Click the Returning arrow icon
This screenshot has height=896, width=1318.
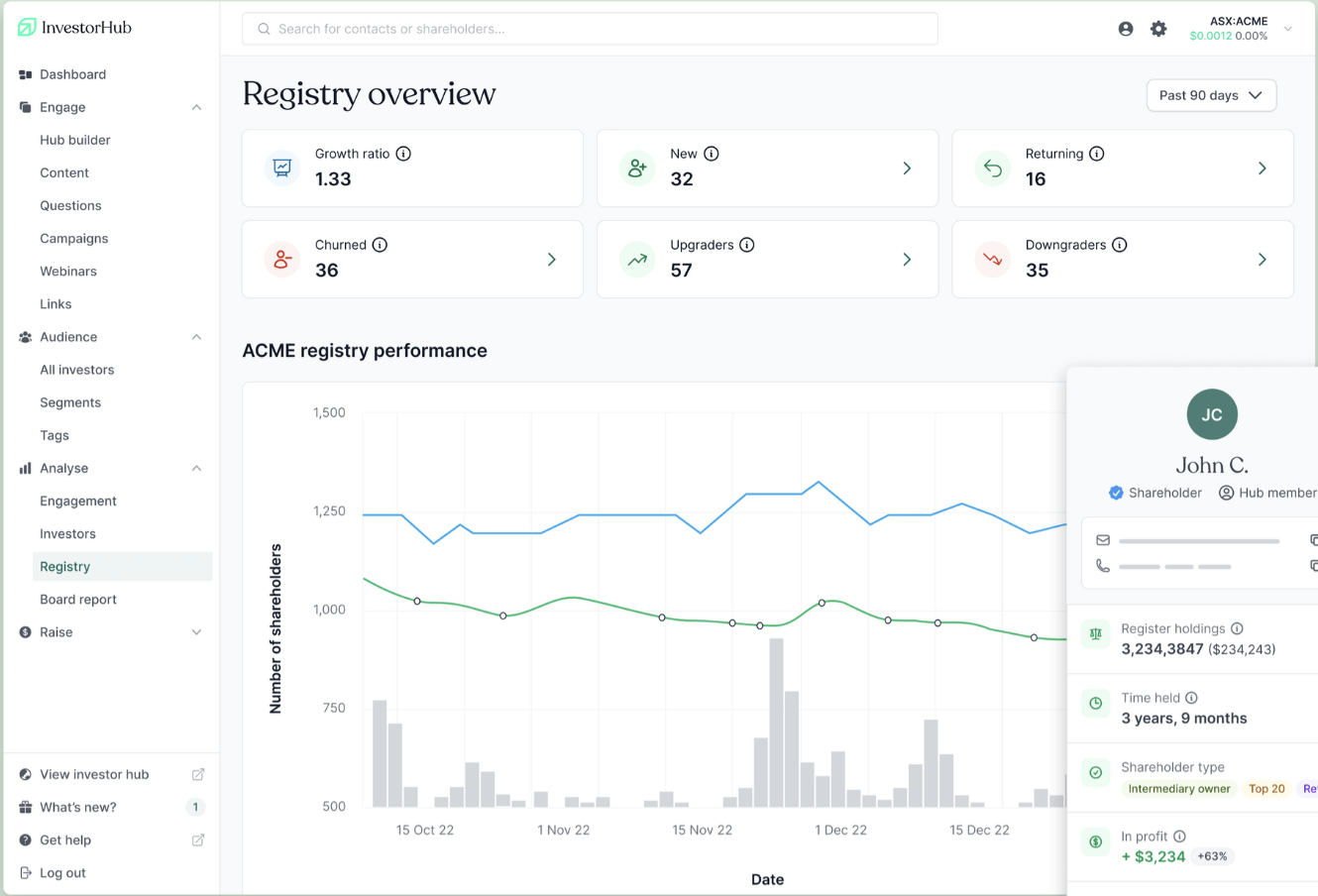pyautogui.click(x=992, y=168)
